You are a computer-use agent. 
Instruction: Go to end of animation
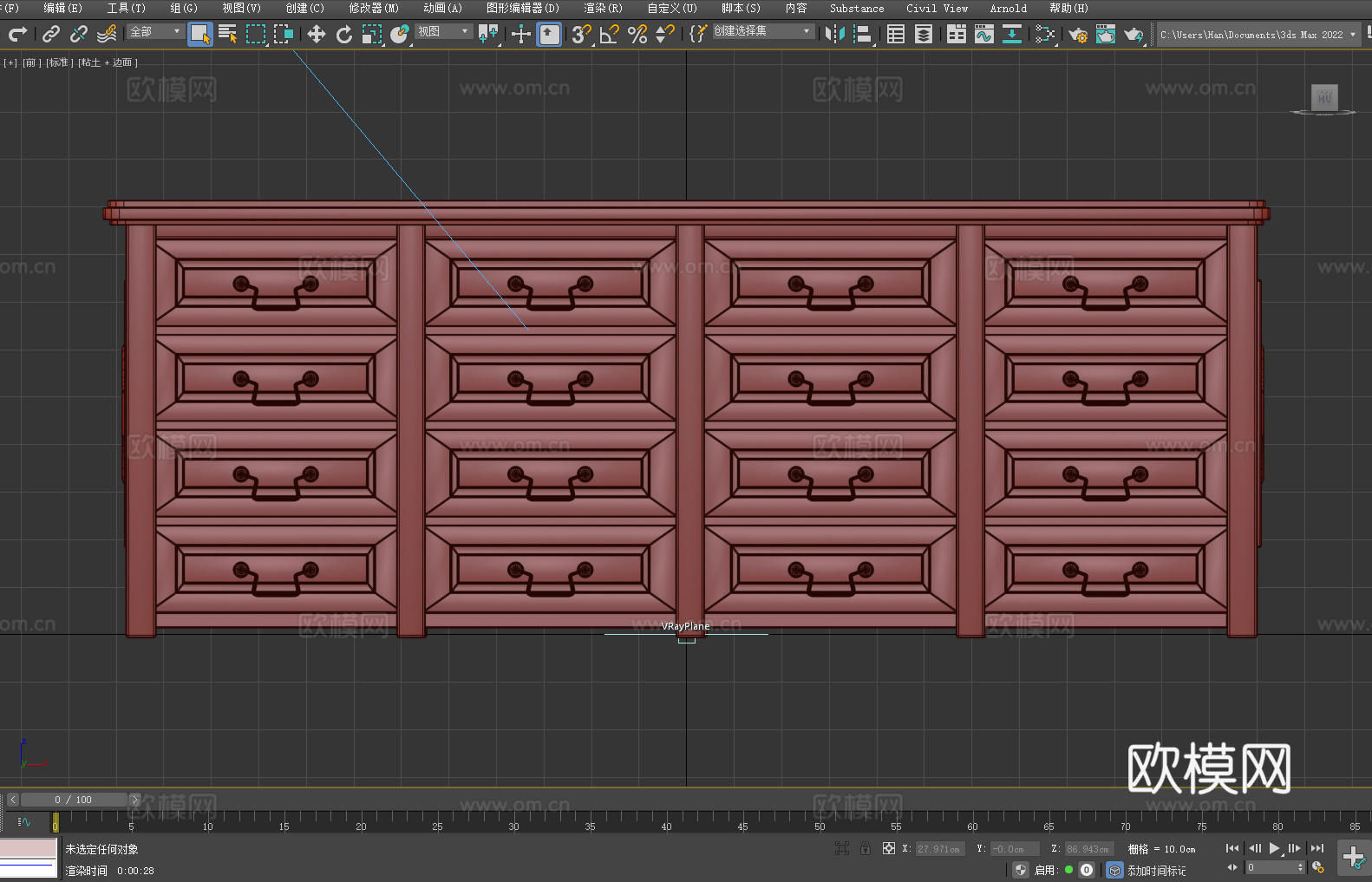pos(1317,848)
